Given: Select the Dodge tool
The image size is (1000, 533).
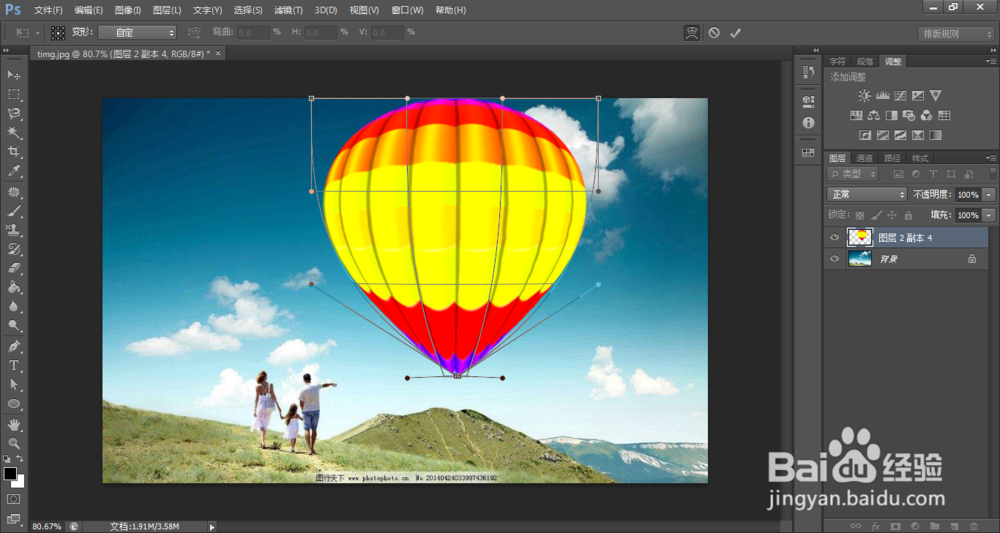Looking at the screenshot, I should pos(14,325).
